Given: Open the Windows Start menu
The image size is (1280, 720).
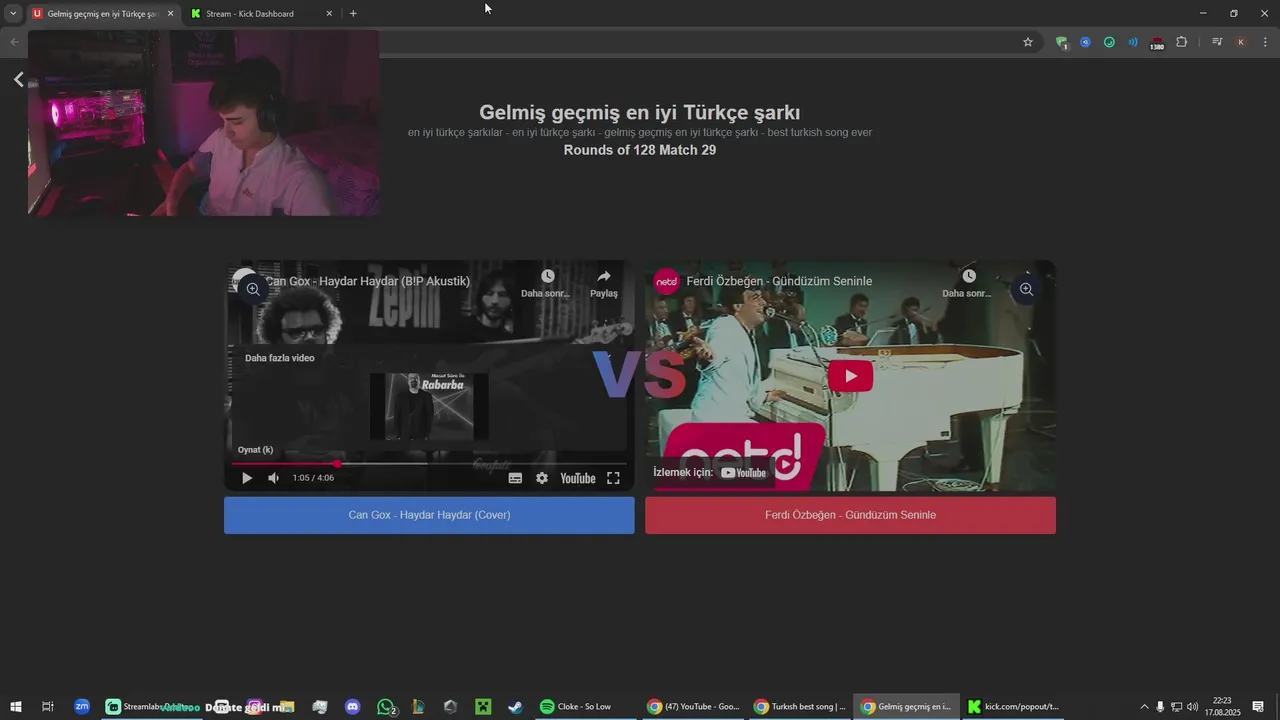Looking at the screenshot, I should [16, 707].
